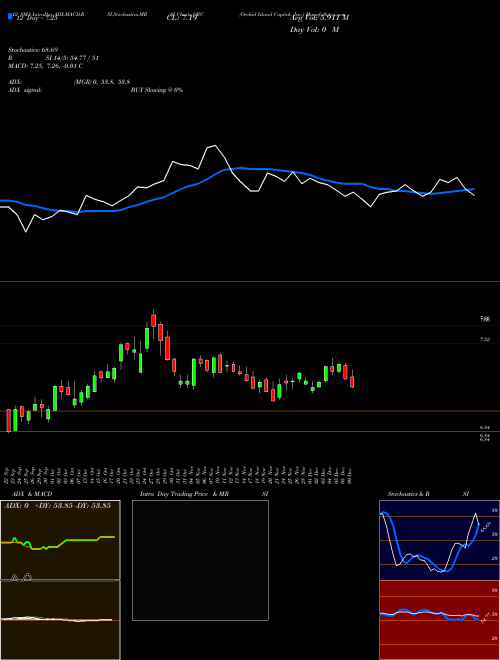Click the first red candlestick at chart start
The image size is (500, 660).
click(x=9, y=420)
